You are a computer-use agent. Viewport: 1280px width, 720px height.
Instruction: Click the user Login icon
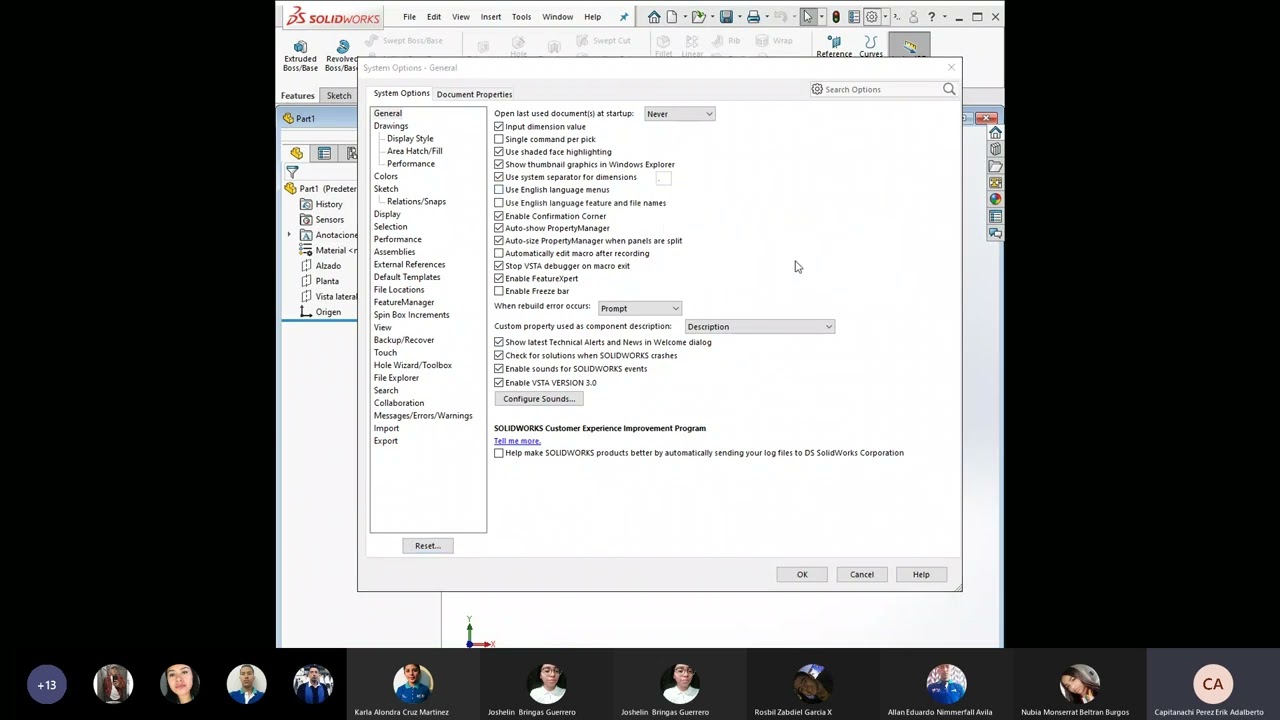913,17
